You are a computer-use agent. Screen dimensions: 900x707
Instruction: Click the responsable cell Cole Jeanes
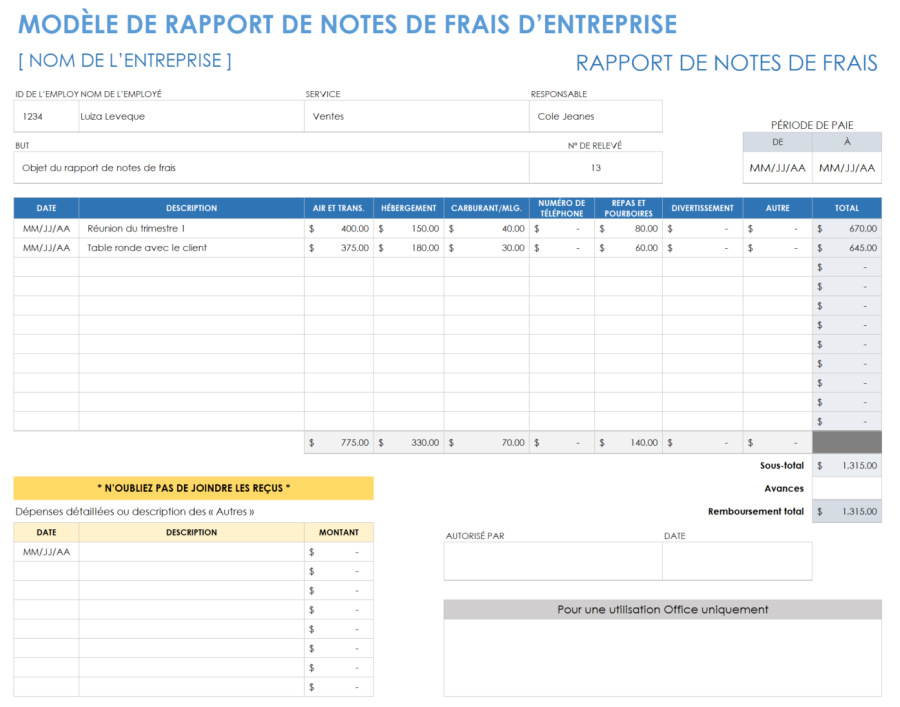[595, 116]
